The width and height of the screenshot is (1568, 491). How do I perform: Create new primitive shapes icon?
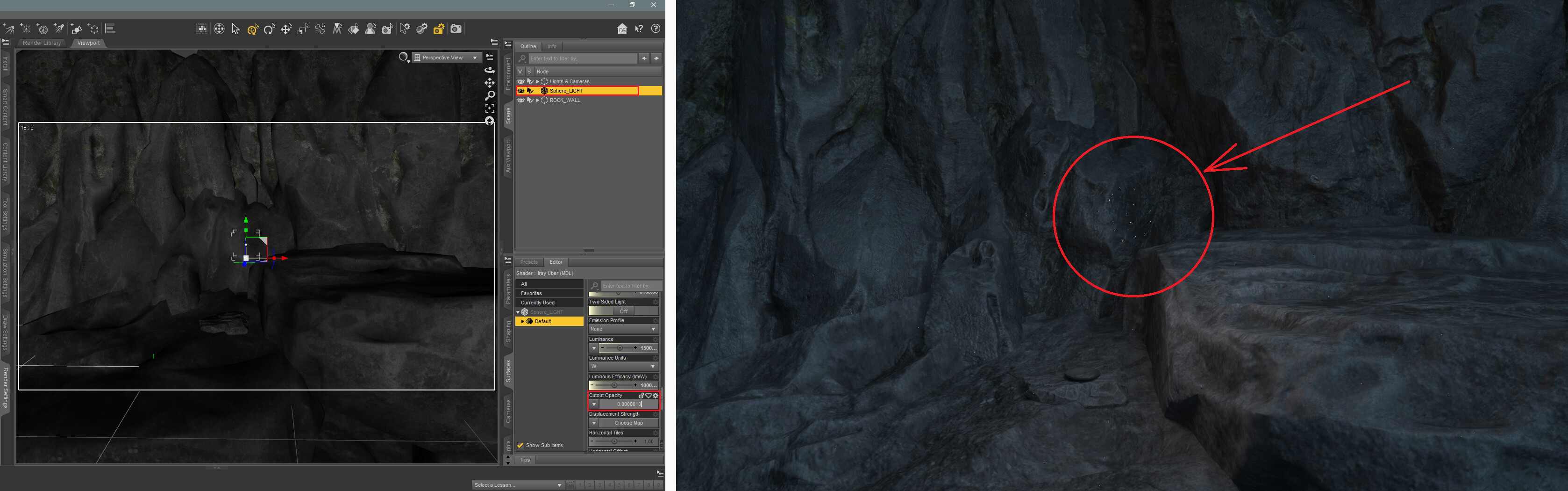[x=77, y=29]
